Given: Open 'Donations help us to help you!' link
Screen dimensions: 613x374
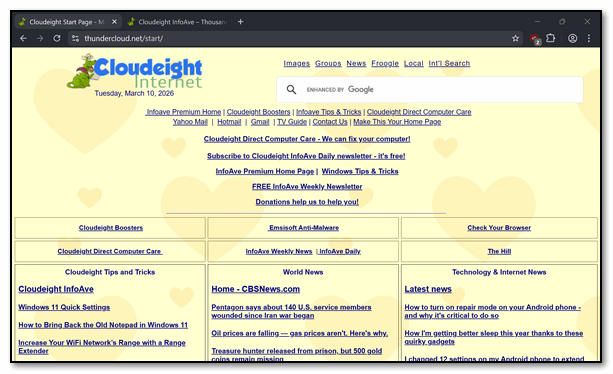Looking at the screenshot, I should 307,202.
